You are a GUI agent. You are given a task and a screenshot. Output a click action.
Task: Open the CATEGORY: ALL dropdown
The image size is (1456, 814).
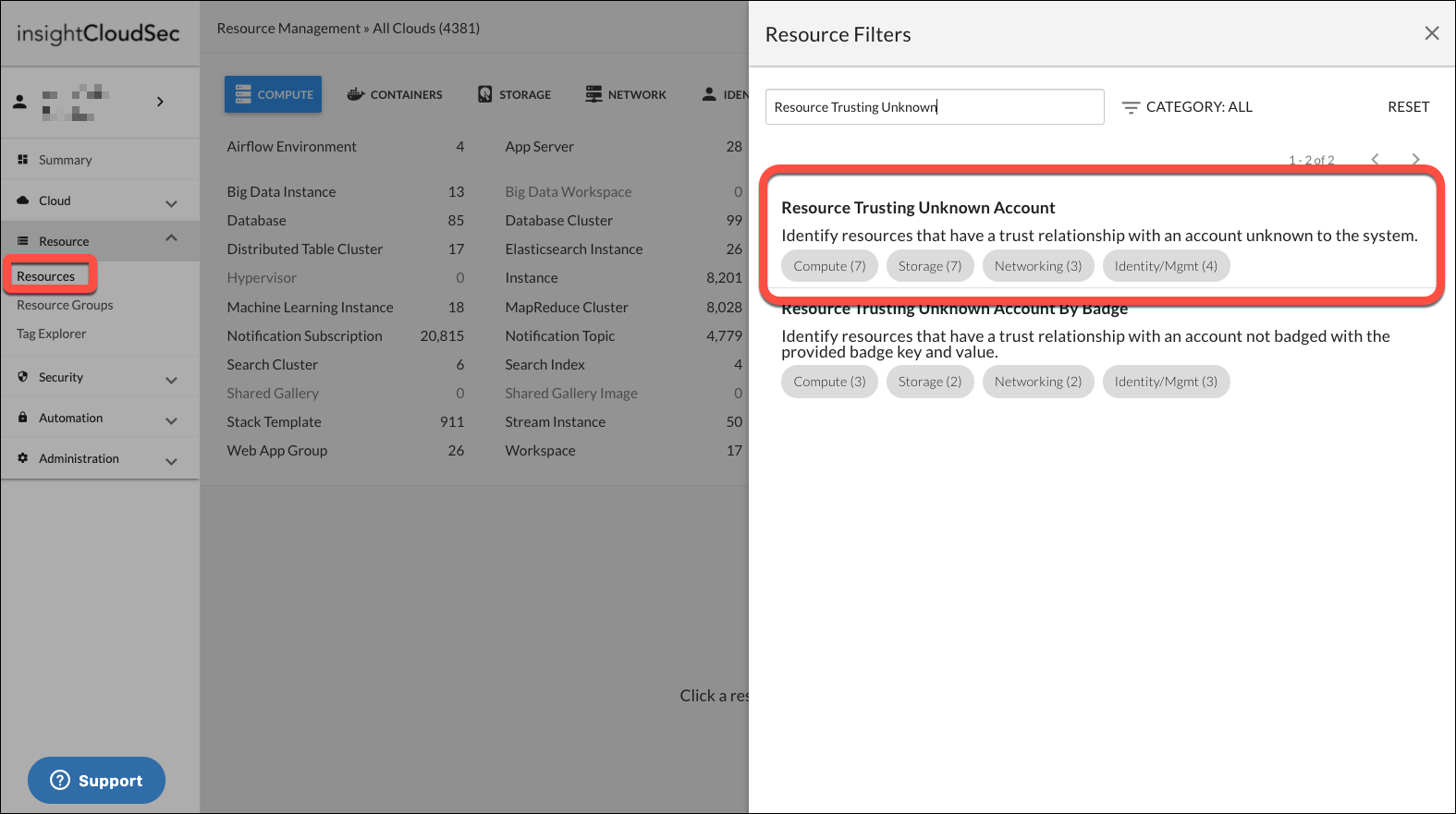tap(1187, 107)
